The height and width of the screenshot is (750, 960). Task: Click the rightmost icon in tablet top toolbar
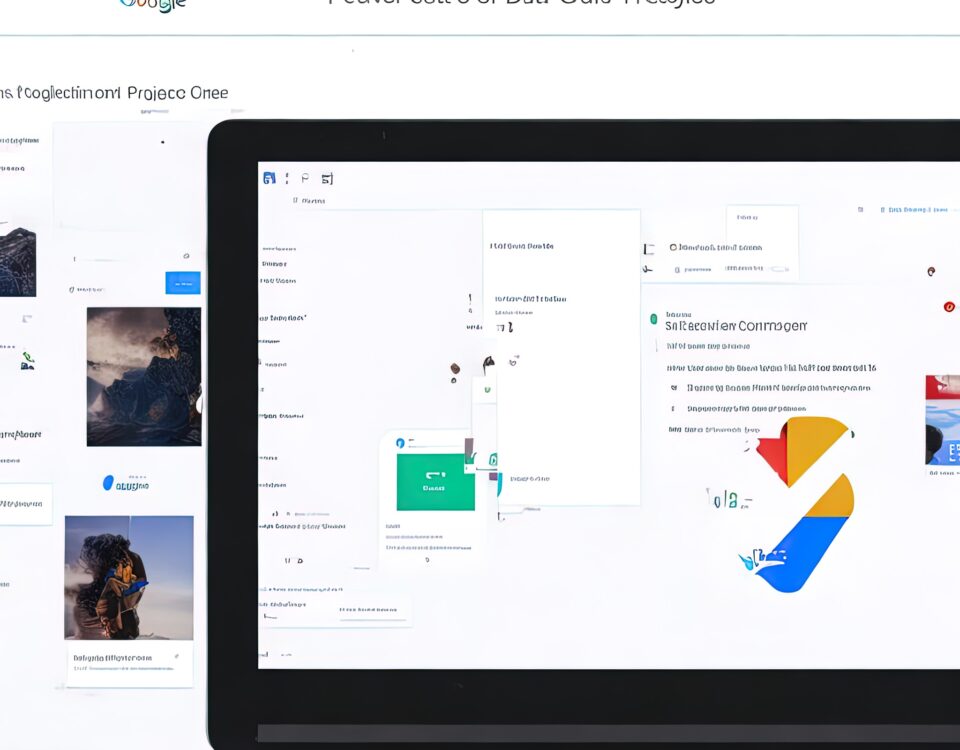[x=327, y=179]
